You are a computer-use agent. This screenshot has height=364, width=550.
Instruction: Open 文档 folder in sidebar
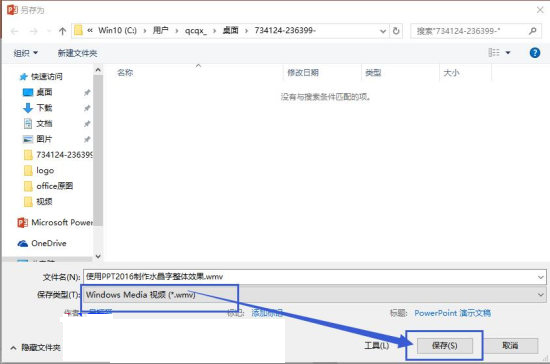44,123
